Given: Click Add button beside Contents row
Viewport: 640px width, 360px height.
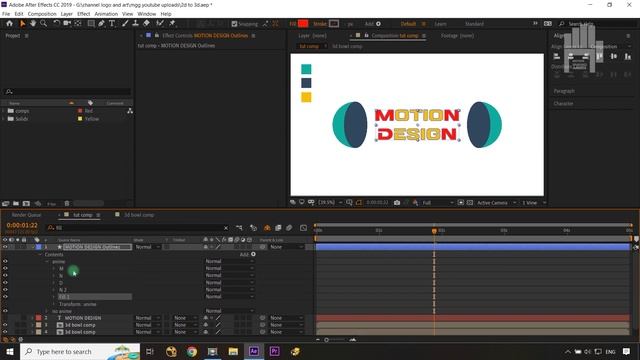Looking at the screenshot, I should (x=248, y=254).
